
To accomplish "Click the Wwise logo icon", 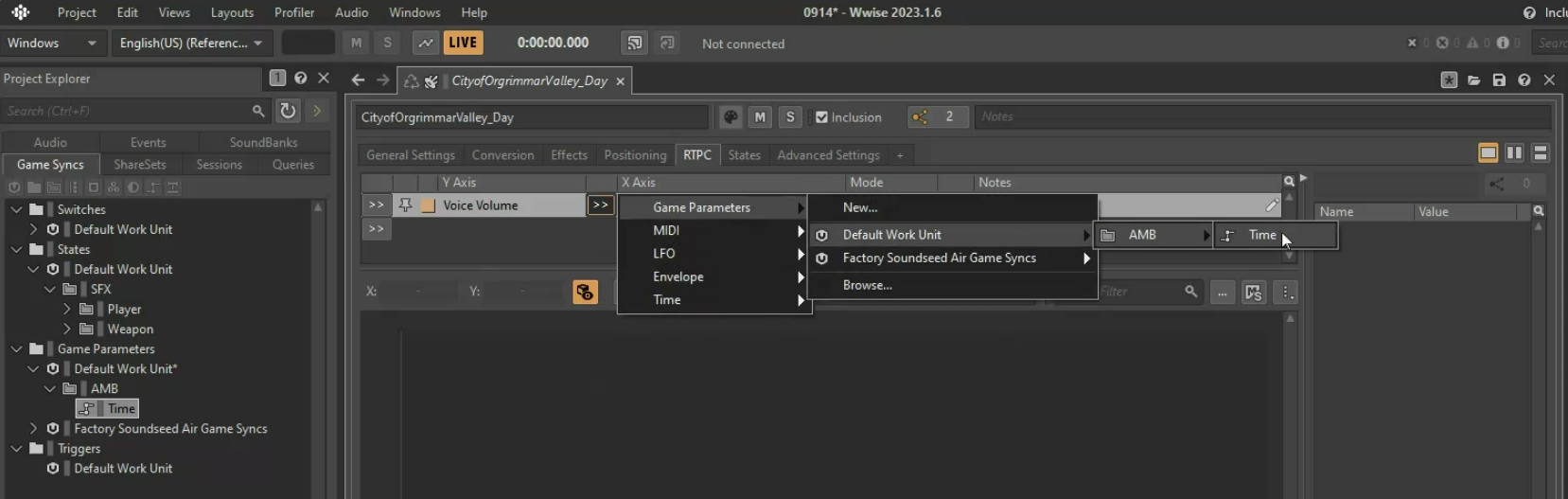I will pyautogui.click(x=20, y=12).
